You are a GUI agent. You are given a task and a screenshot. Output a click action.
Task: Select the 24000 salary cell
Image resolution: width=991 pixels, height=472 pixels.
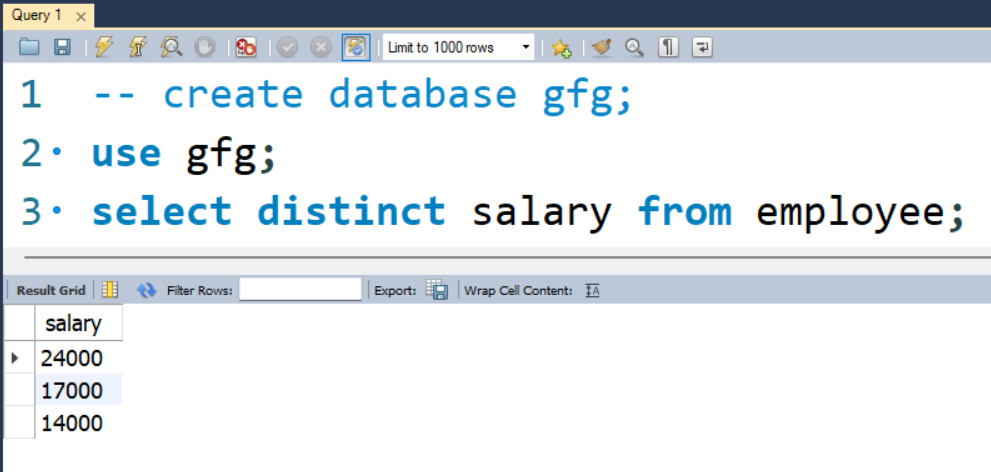(x=78, y=358)
